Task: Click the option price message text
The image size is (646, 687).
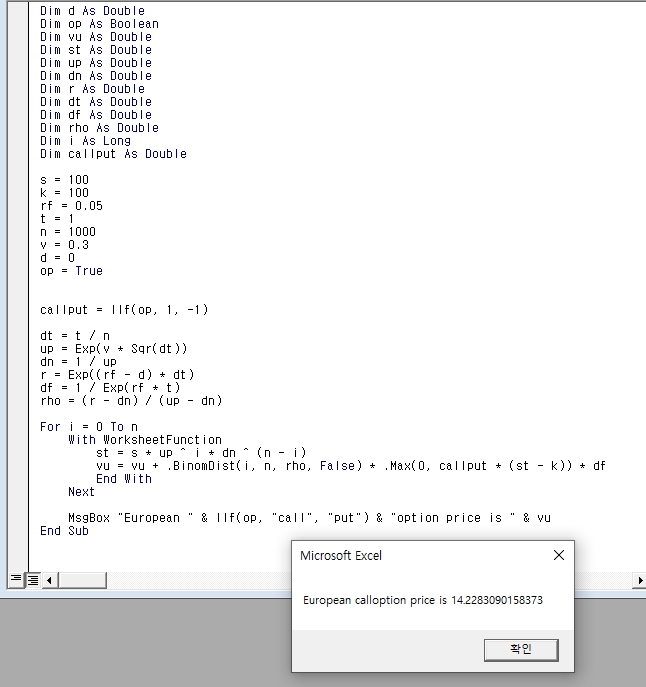Action: tap(423, 599)
